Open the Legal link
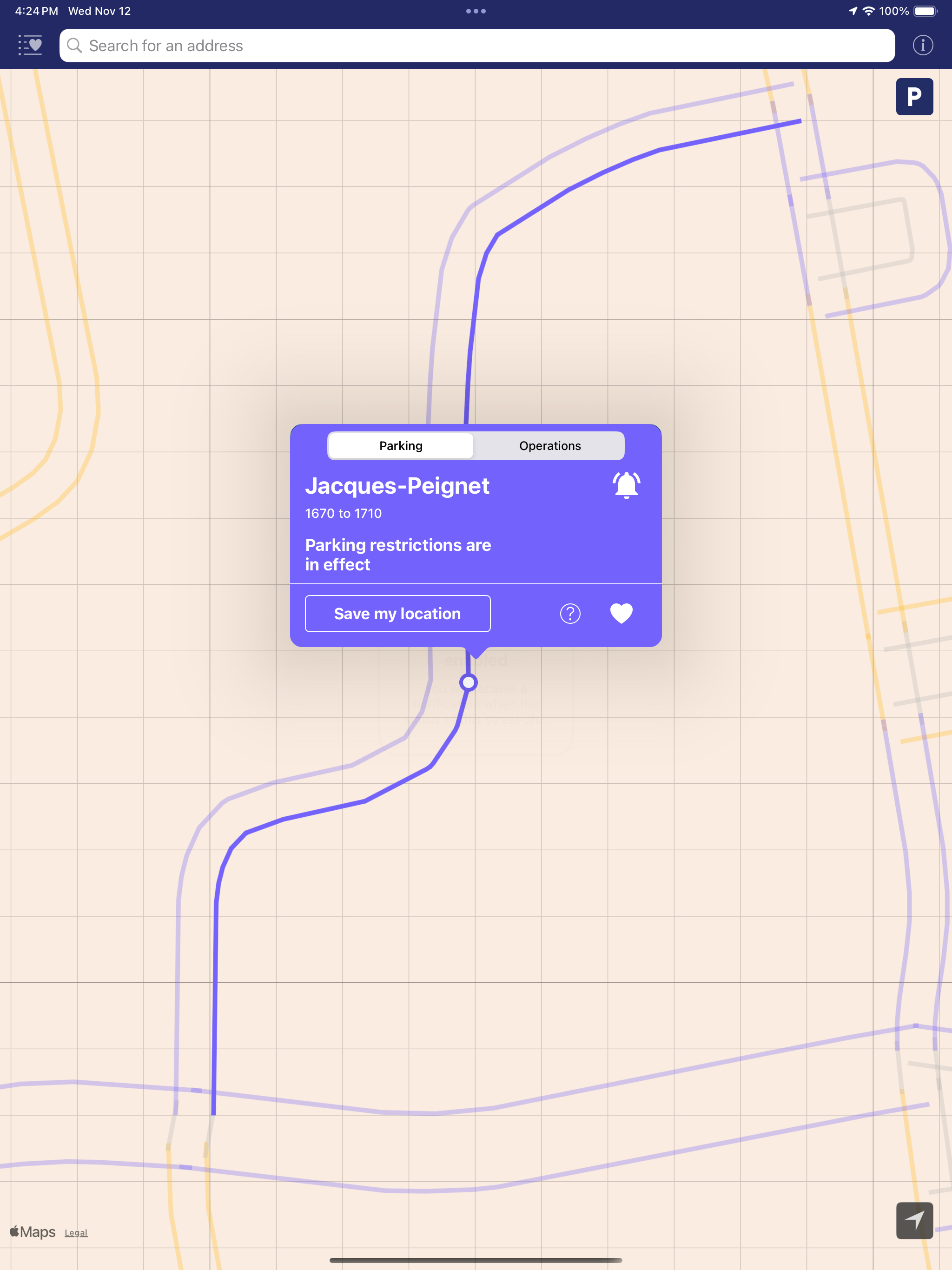952x1270 pixels. (76, 1233)
